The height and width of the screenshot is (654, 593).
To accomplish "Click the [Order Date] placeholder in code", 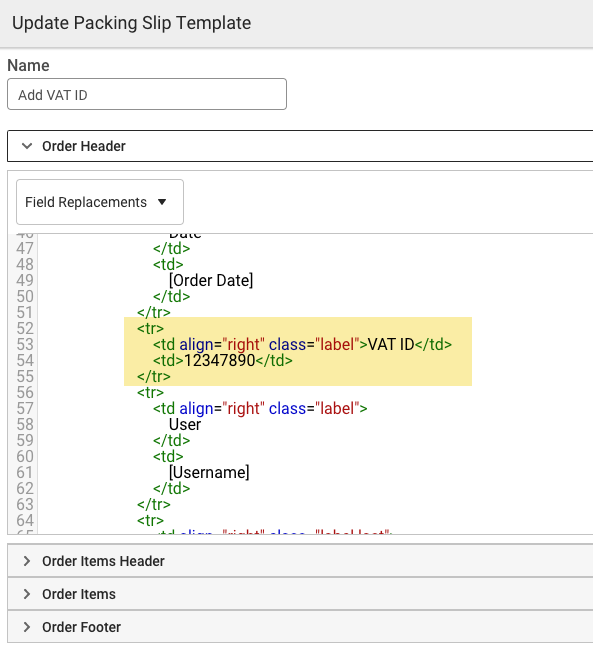I will pyautogui.click(x=211, y=280).
